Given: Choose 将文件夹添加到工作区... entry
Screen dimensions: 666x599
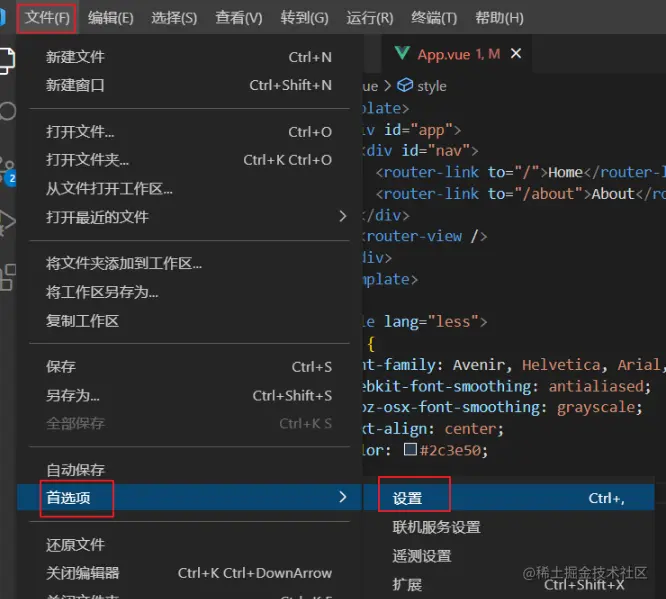Looking at the screenshot, I should [x=189, y=263].
